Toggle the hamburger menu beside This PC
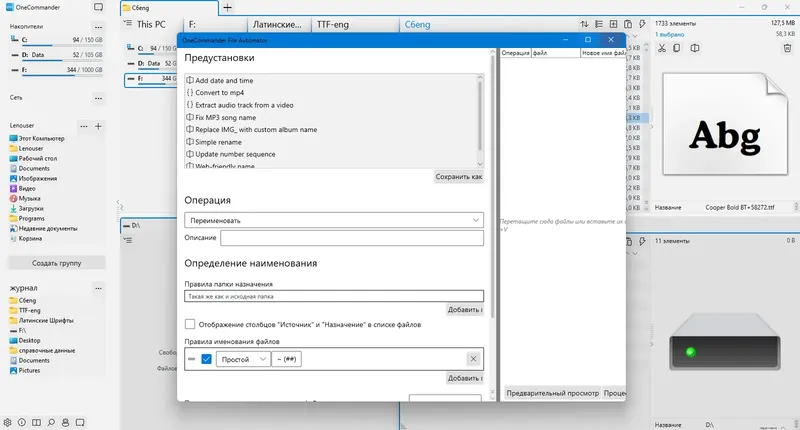This screenshot has height=430, width=800. pyautogui.click(x=128, y=23)
